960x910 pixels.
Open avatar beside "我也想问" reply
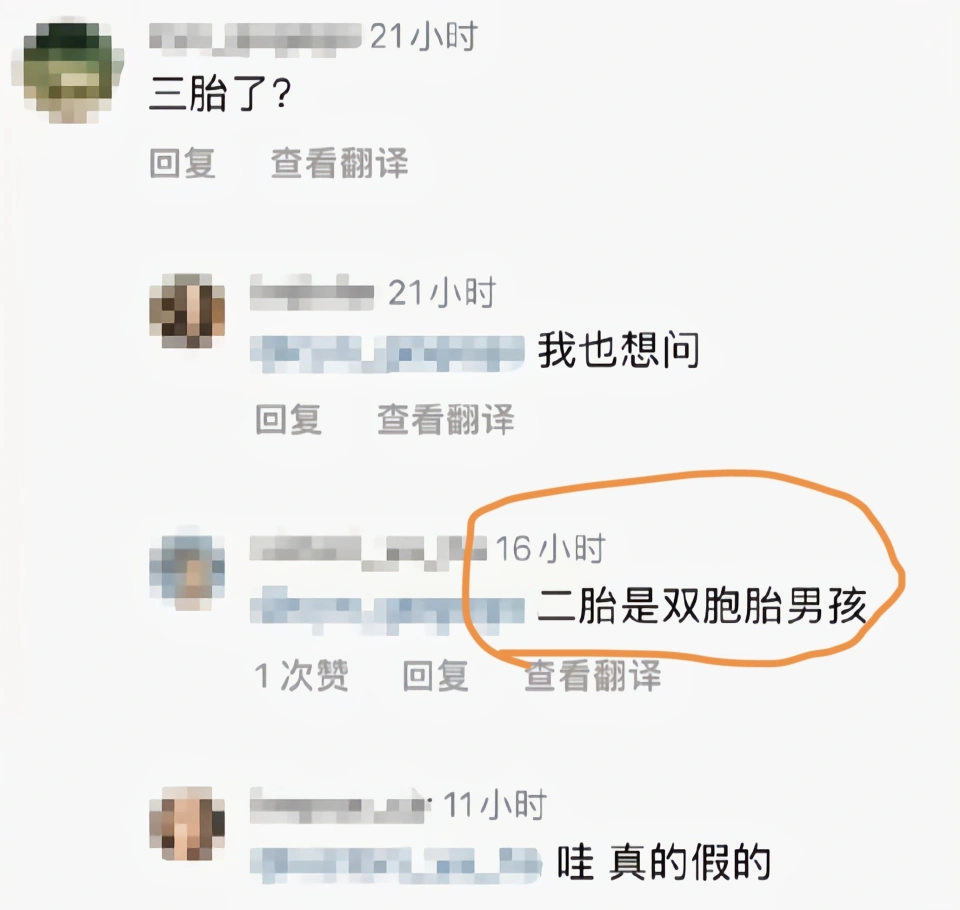click(187, 311)
